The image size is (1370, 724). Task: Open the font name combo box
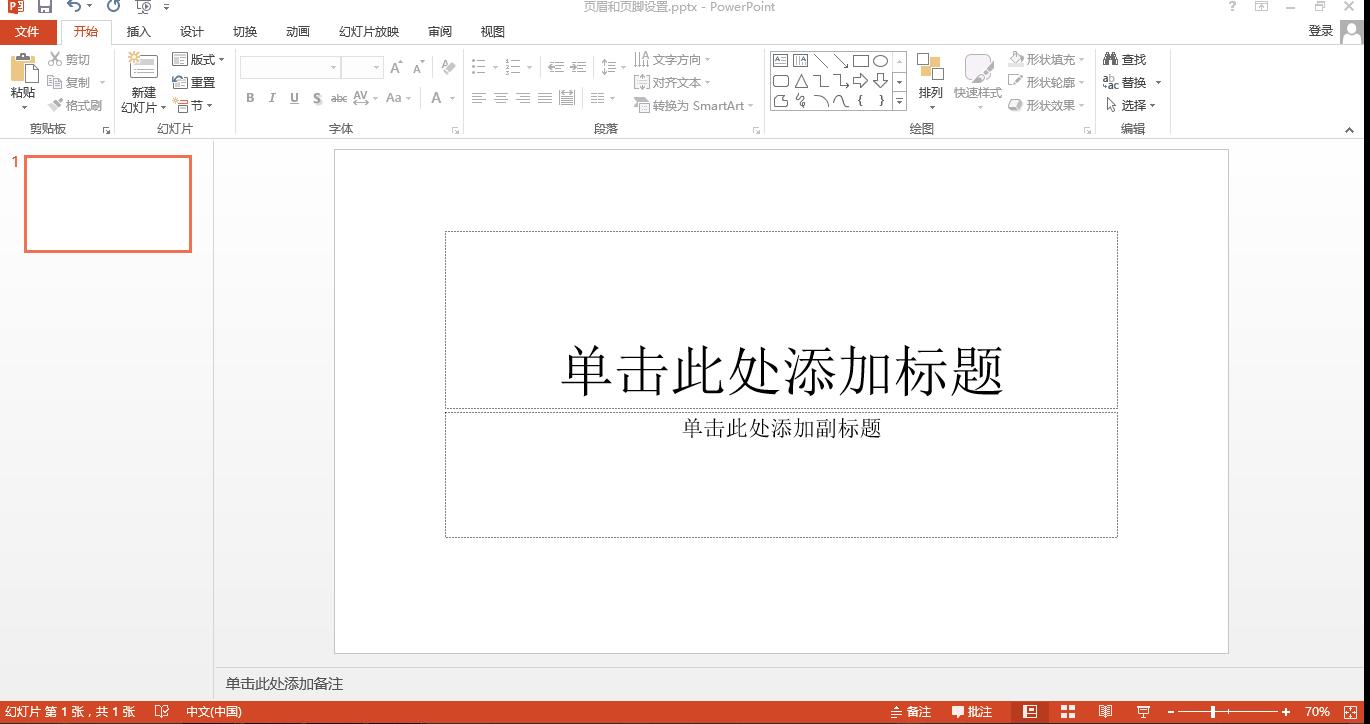pos(290,68)
